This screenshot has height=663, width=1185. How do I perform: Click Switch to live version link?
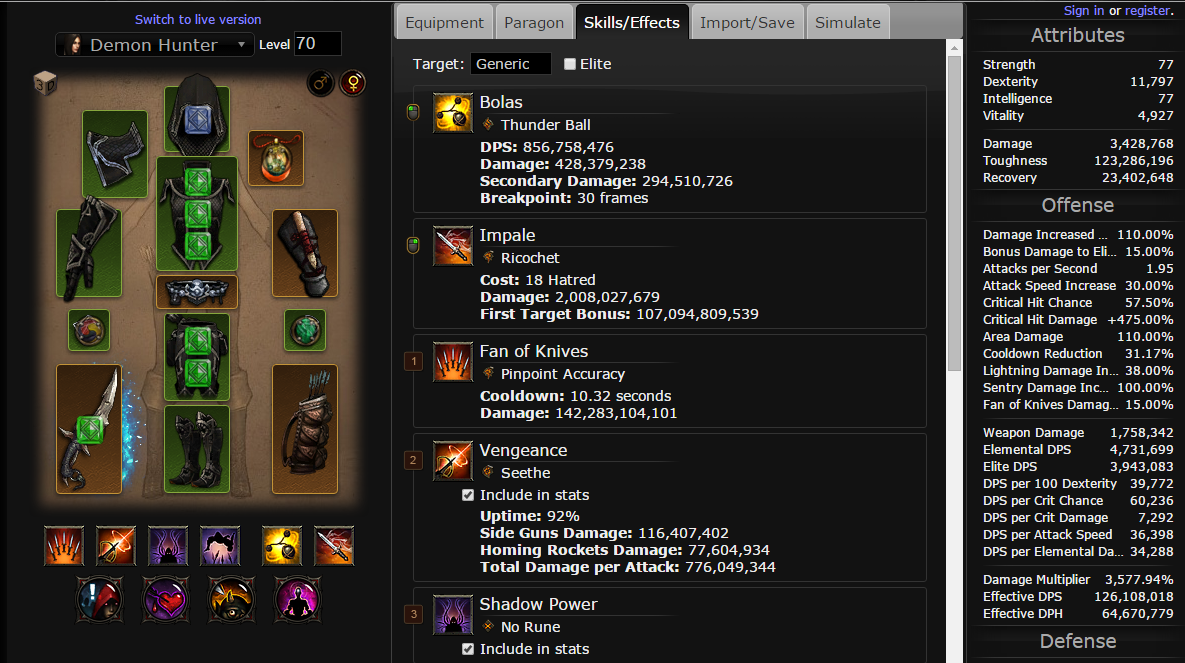(x=198, y=20)
